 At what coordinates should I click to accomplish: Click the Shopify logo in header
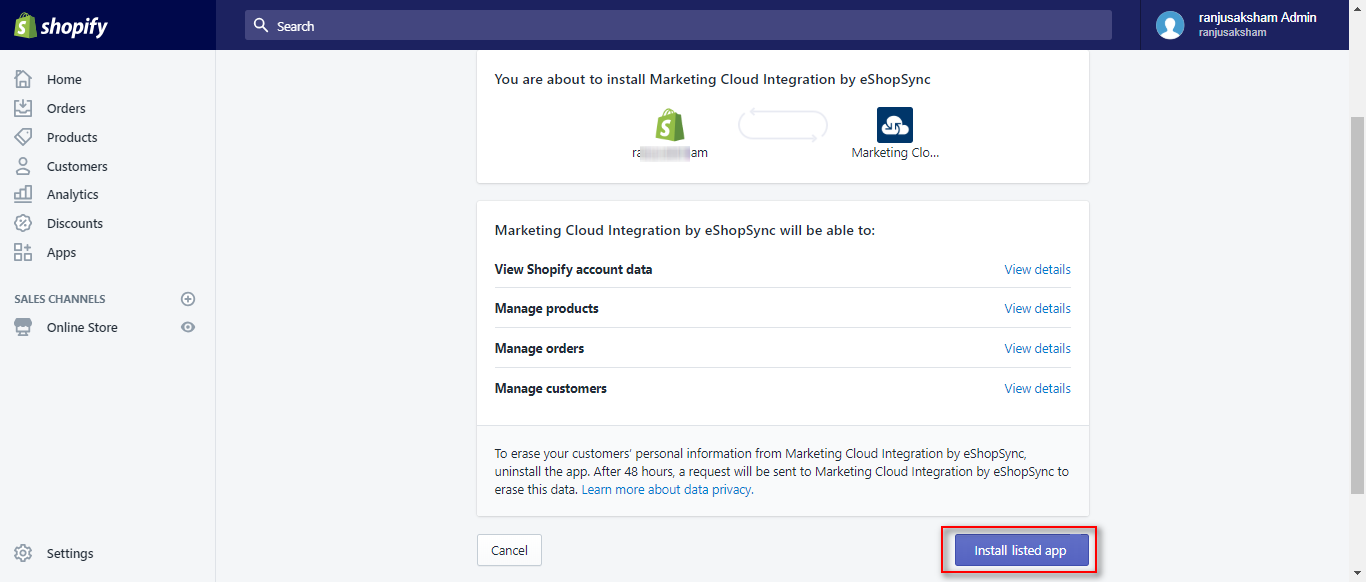pos(61,26)
